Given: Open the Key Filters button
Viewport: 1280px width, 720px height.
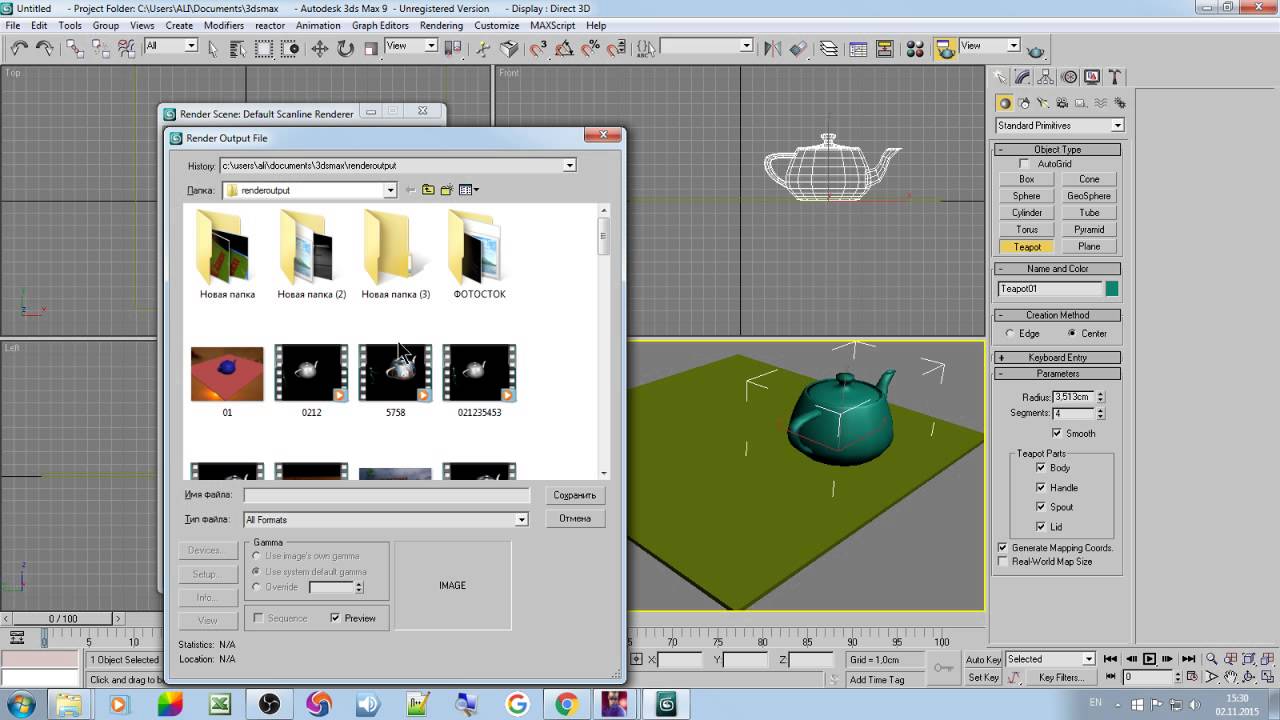Looking at the screenshot, I should click(1061, 678).
